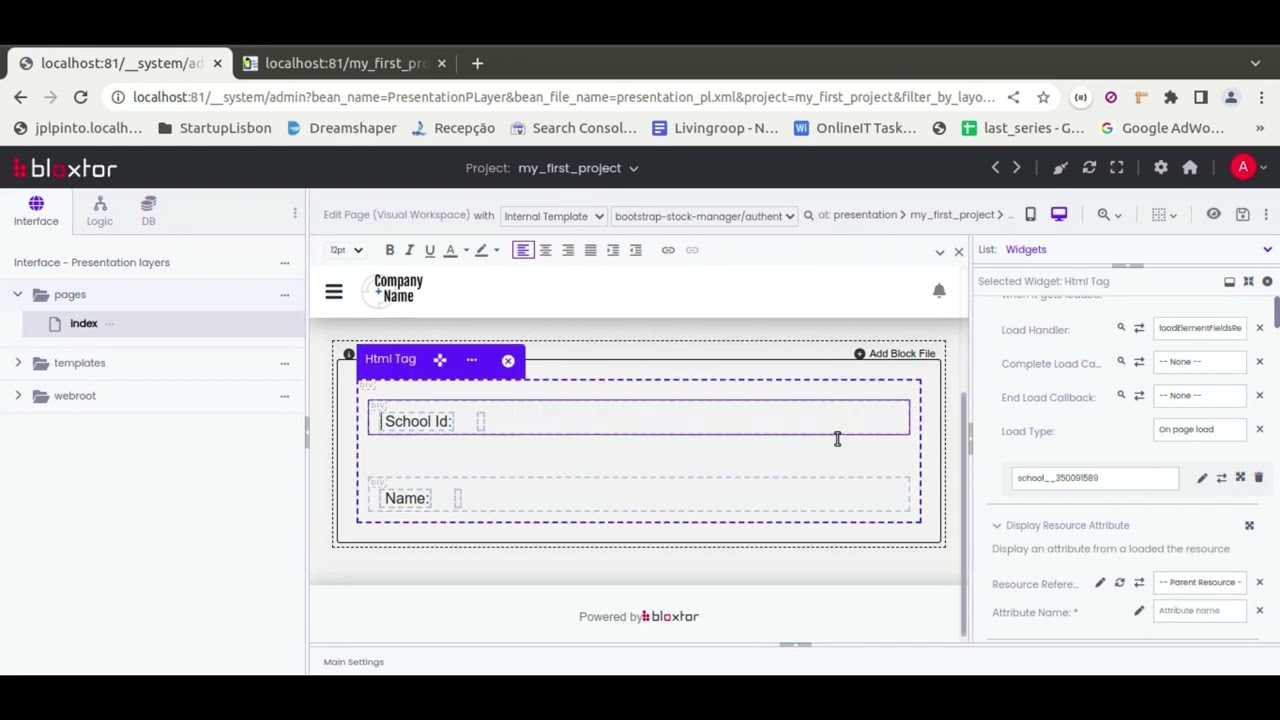Open the bootstrap-stock-manager template dropdown
This screenshot has height=720, width=1280.
point(704,216)
